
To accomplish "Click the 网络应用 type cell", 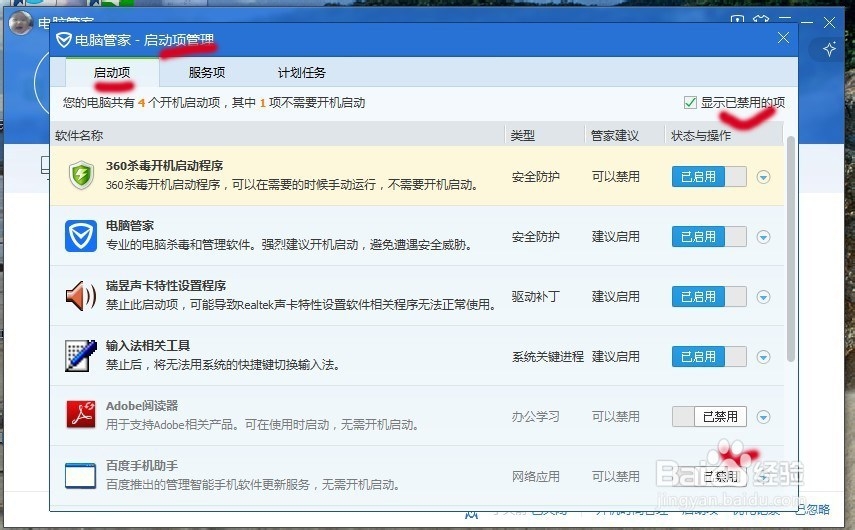I will tap(535, 477).
